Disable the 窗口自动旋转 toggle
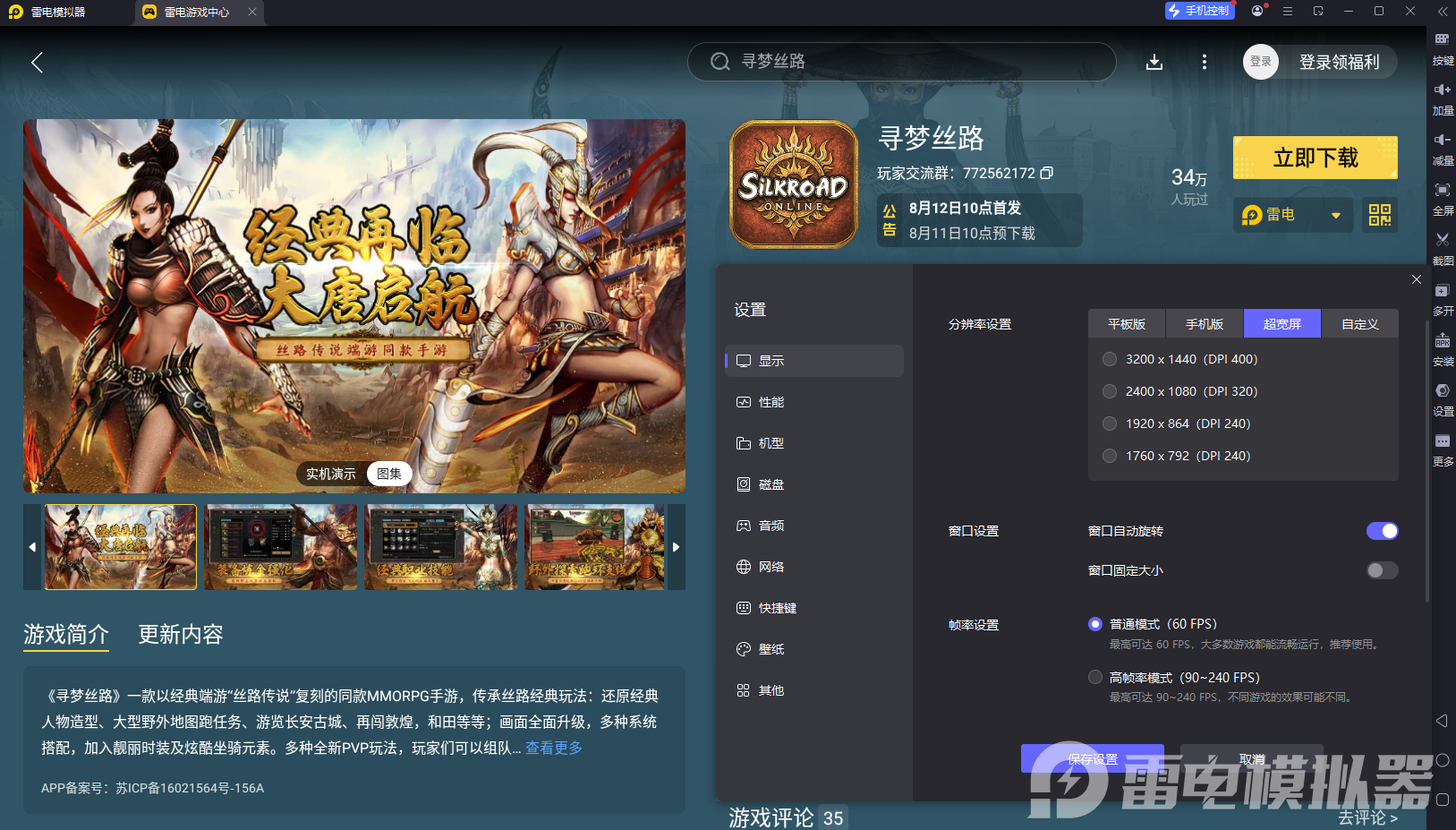This screenshot has height=830, width=1456. click(1383, 531)
